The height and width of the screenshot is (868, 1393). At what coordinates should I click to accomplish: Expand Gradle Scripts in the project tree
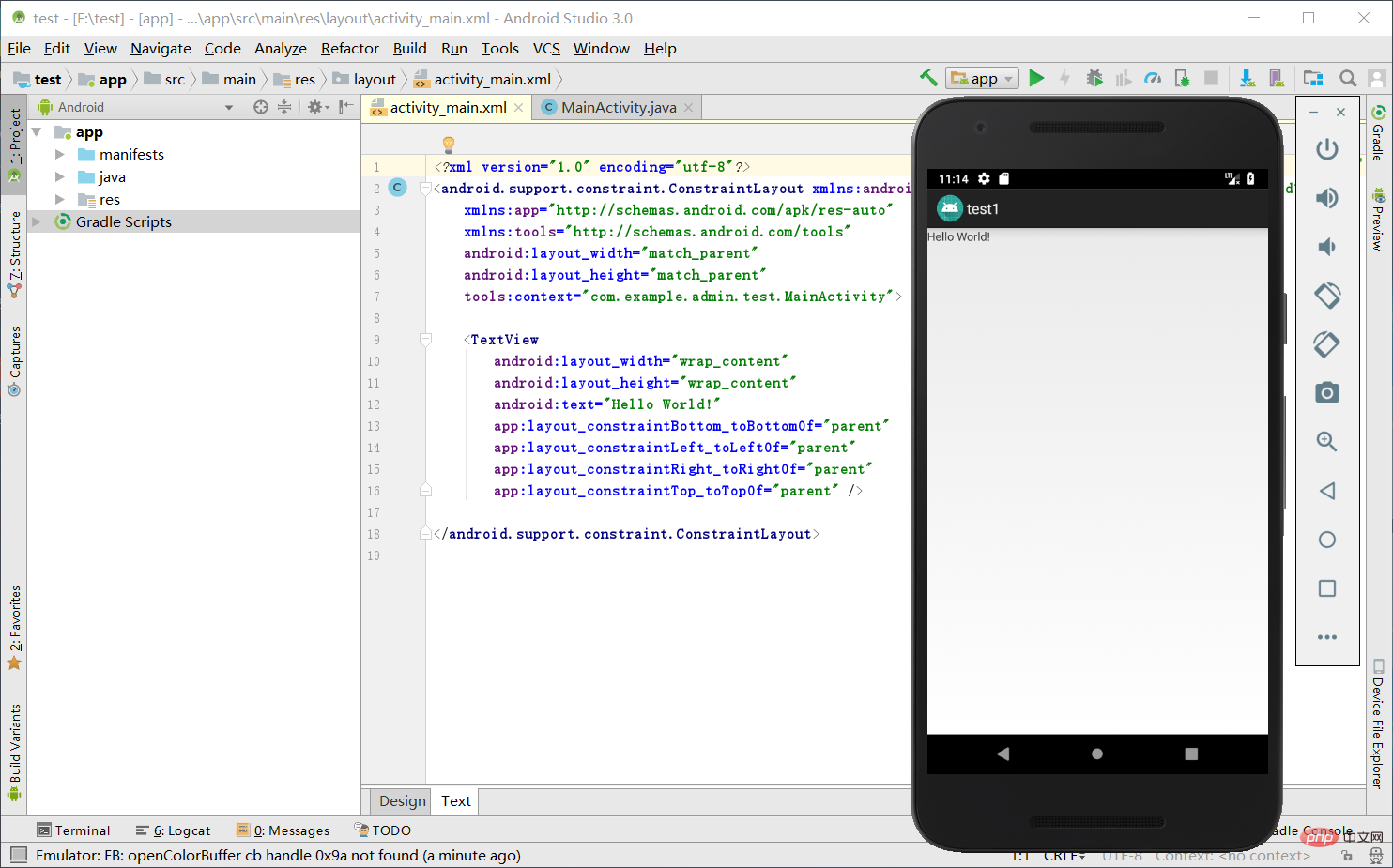(36, 221)
